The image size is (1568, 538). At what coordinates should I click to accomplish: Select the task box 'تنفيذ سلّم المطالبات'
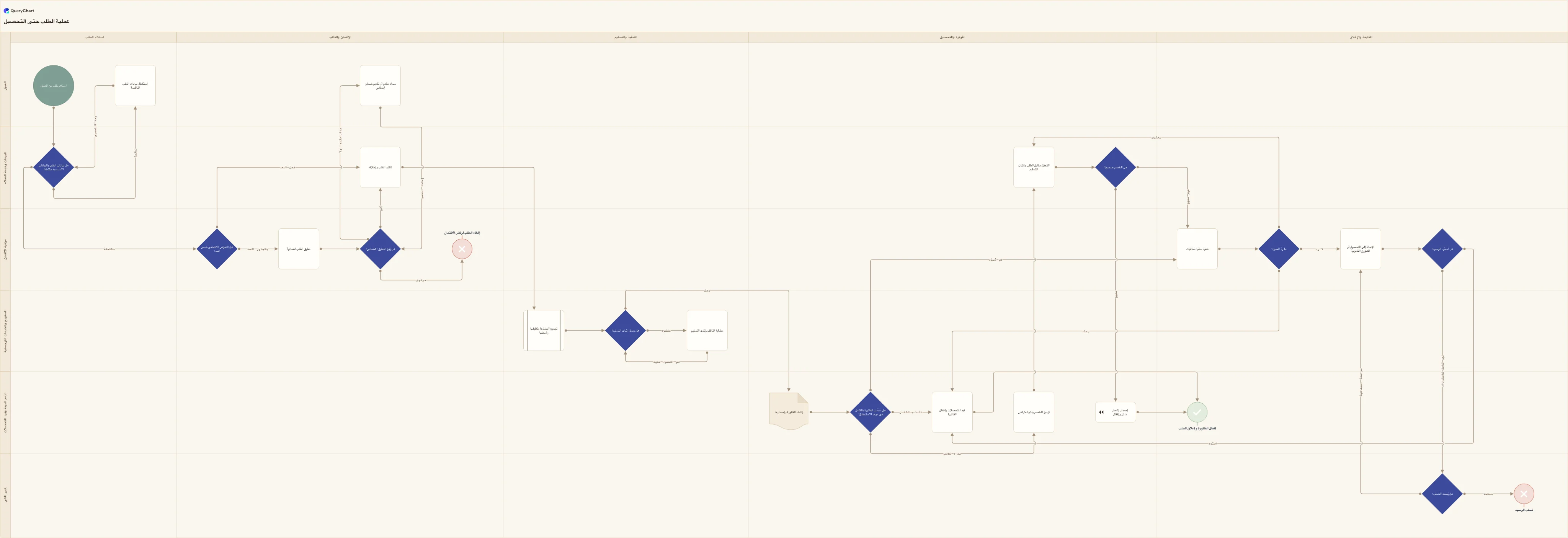tap(1197, 249)
